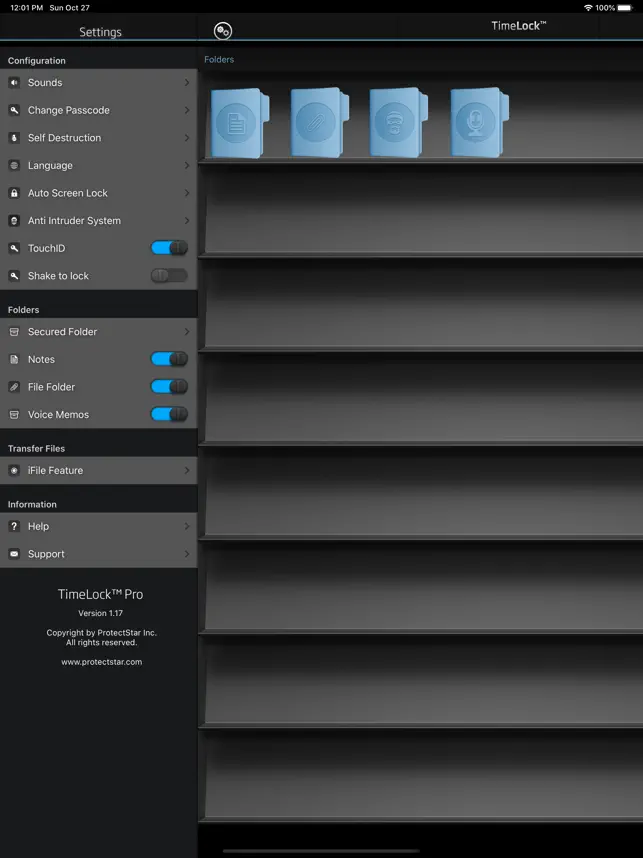Click the paperclip icon beside File Folder
Viewport: 643px width, 858px height.
[x=14, y=387]
